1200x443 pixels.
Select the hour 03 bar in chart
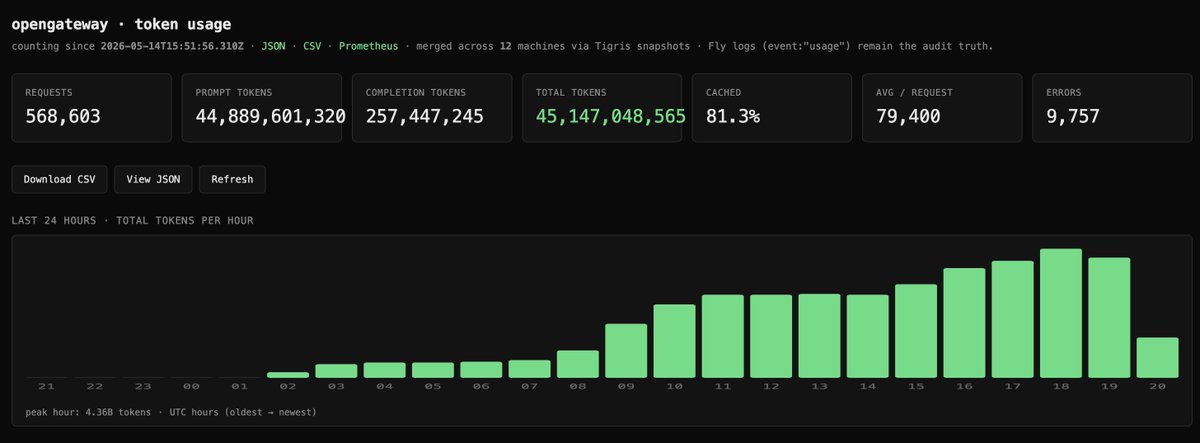click(336, 371)
